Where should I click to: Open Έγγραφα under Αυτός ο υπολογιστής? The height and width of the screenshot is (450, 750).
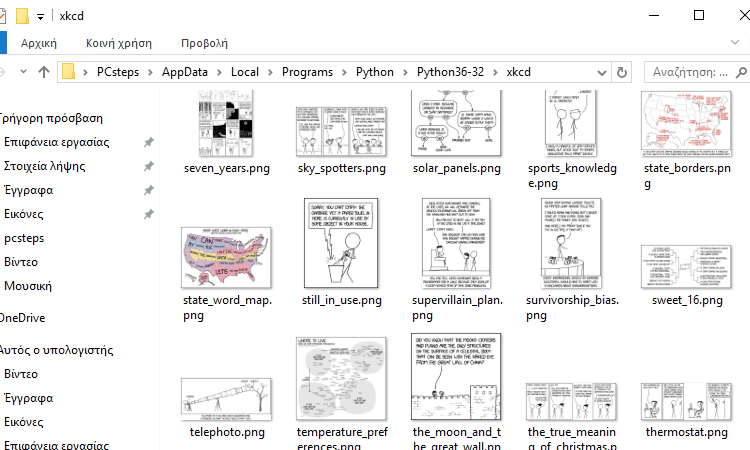tap(29, 397)
